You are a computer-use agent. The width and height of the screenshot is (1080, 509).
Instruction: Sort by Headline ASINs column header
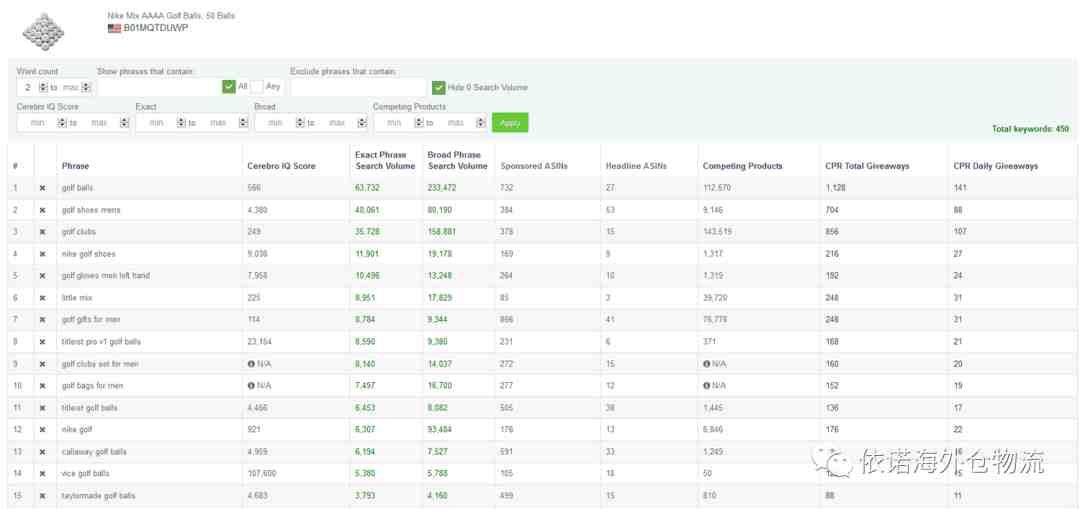tap(636, 166)
